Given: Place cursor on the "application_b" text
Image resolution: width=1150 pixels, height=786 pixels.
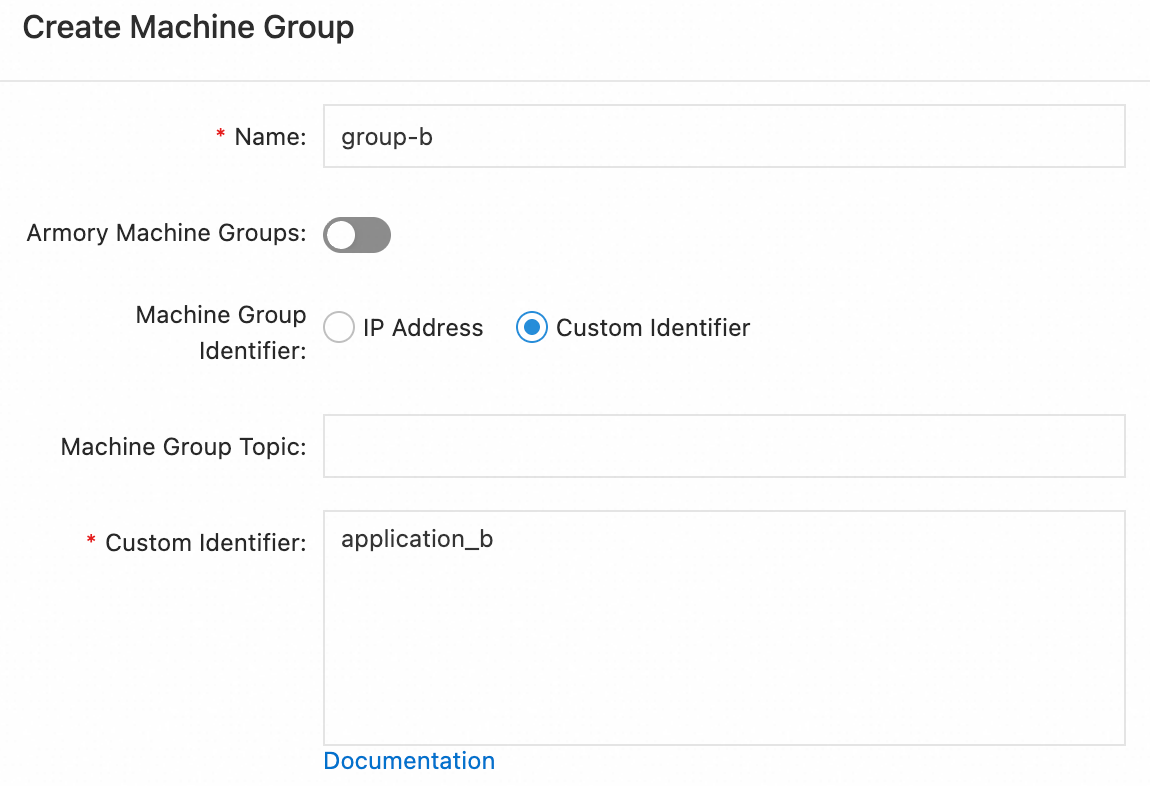Looking at the screenshot, I should click(417, 539).
